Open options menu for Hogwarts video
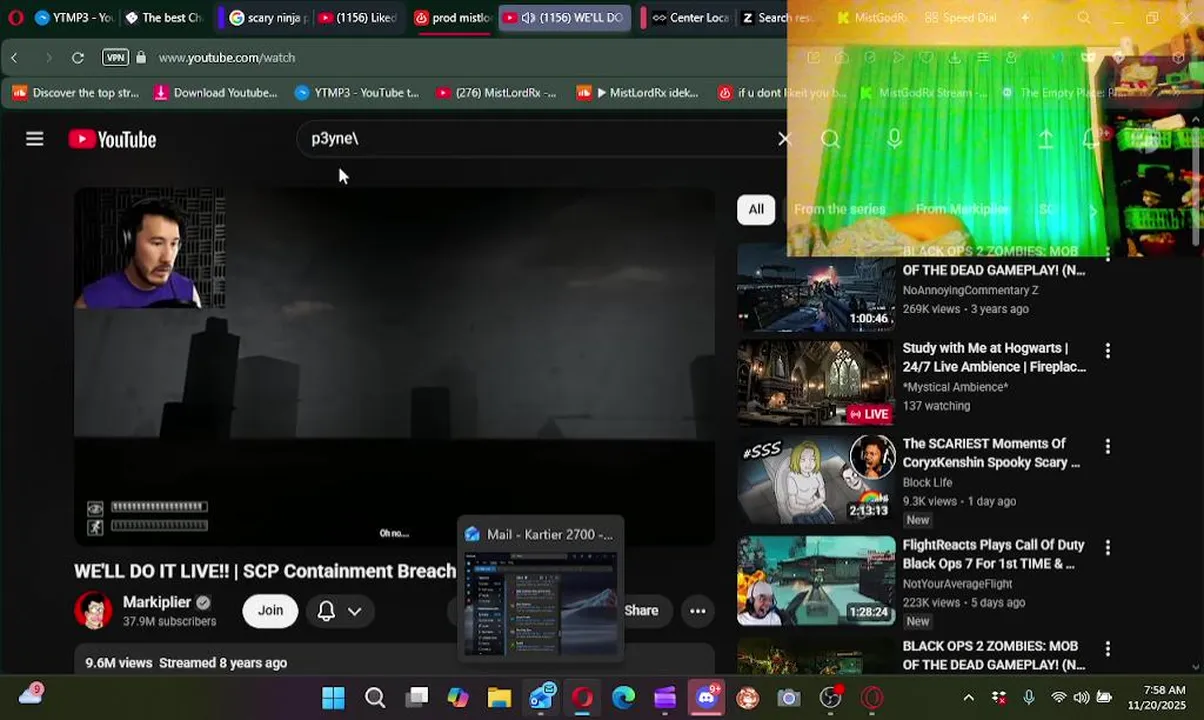Image resolution: width=1204 pixels, height=720 pixels. [1107, 351]
